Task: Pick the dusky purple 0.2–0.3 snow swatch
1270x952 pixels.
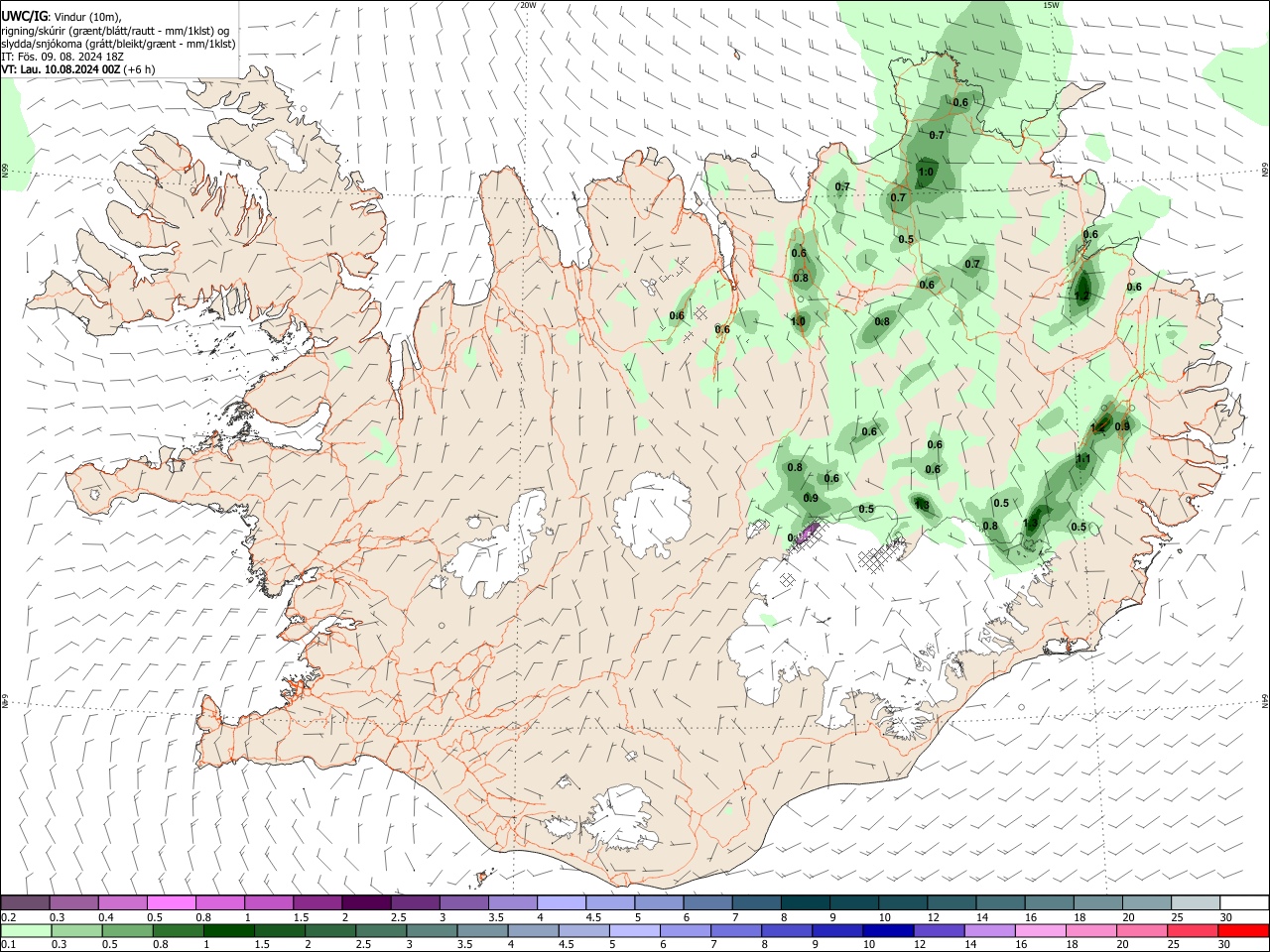Action: [26, 902]
